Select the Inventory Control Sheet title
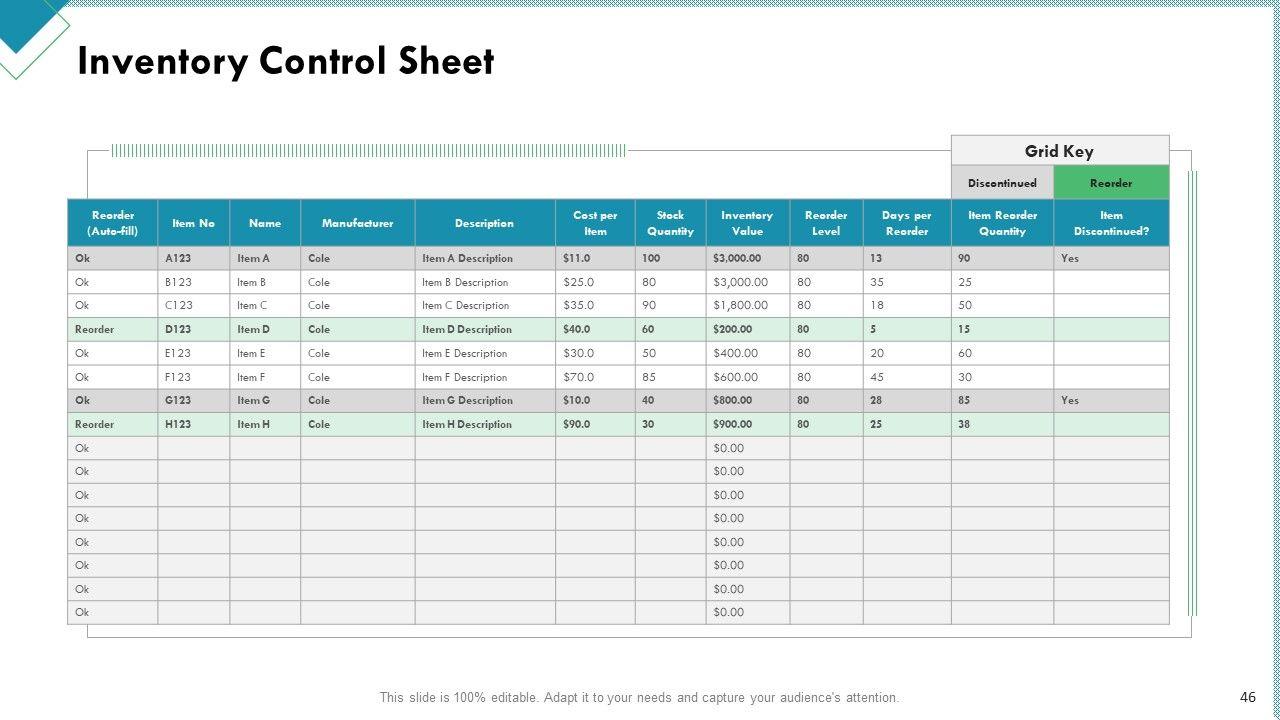Viewport: 1280px width, 720px height. pos(286,62)
